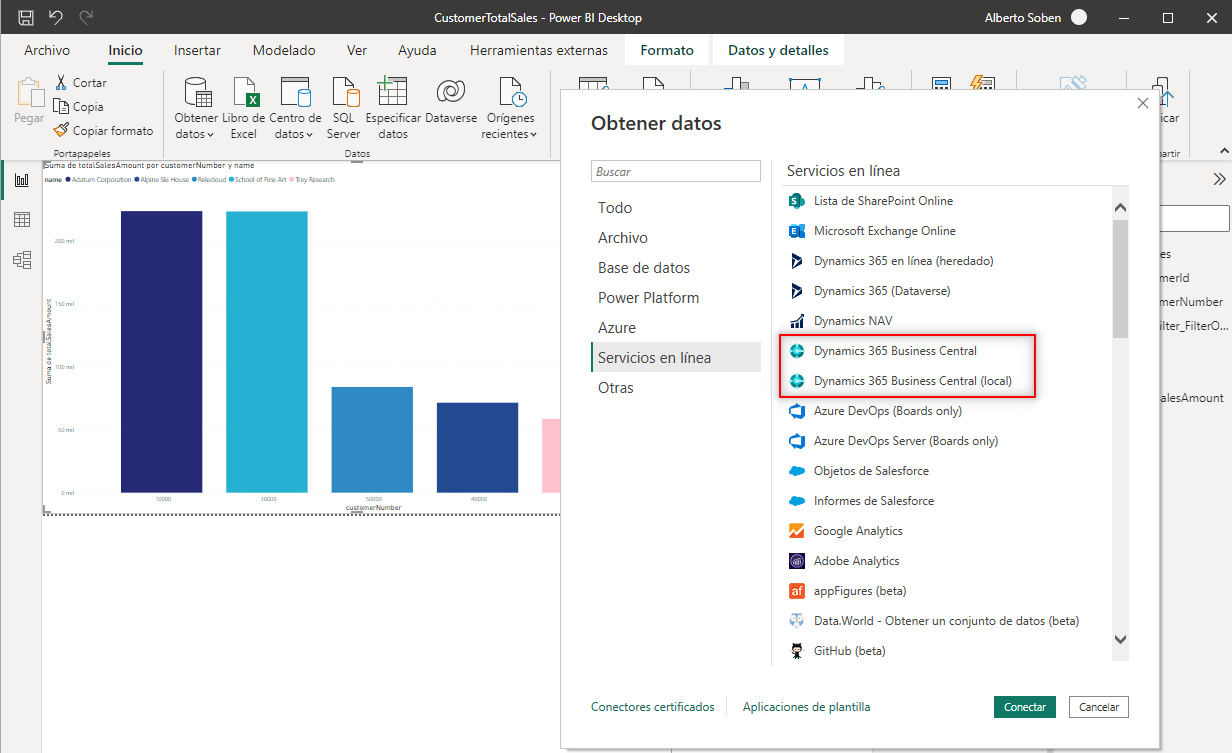The width and height of the screenshot is (1232, 753).
Task: Click the Buscar search field
Action: (675, 171)
